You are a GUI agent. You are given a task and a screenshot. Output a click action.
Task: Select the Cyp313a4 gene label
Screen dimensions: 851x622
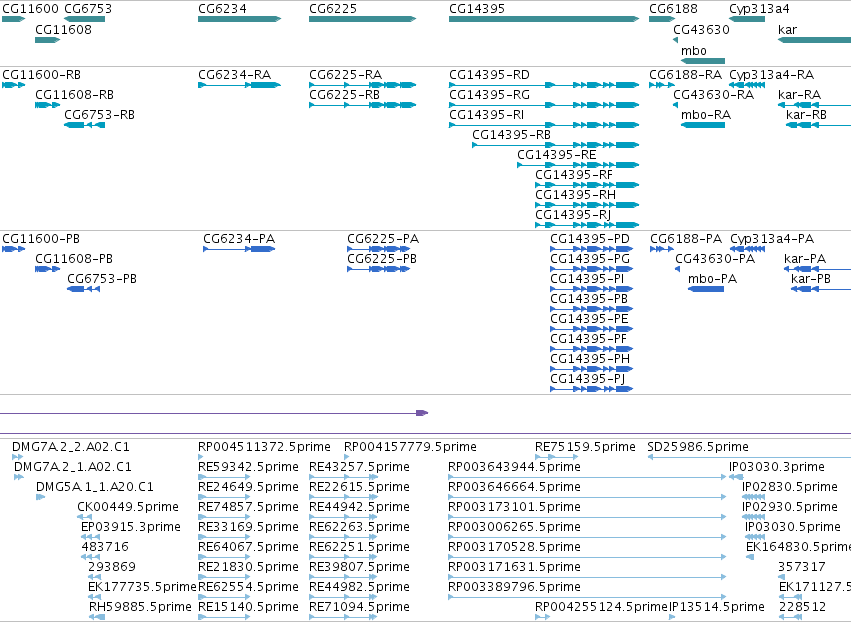[x=759, y=9]
